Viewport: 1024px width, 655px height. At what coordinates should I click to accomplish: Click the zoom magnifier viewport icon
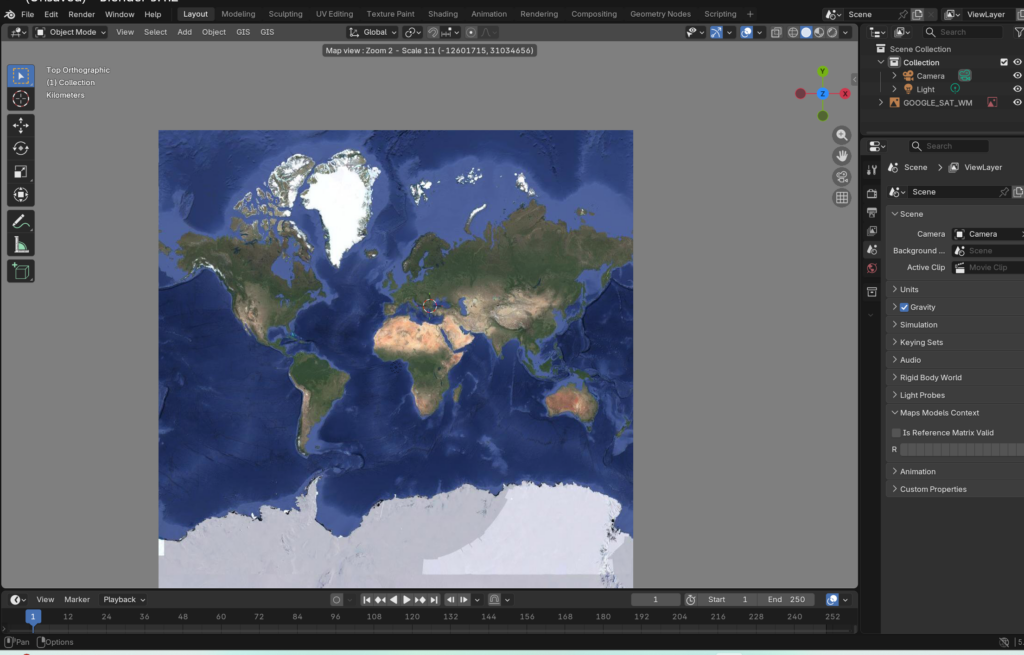point(842,135)
